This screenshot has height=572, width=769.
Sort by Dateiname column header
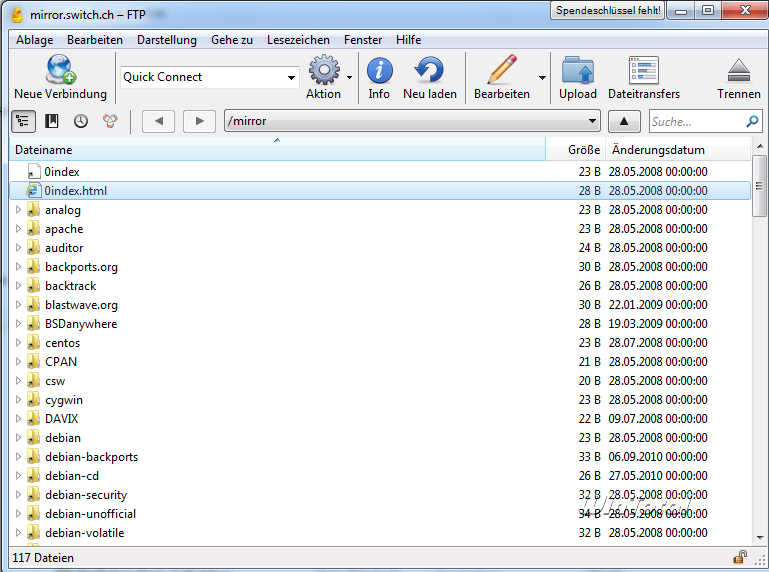[277, 150]
